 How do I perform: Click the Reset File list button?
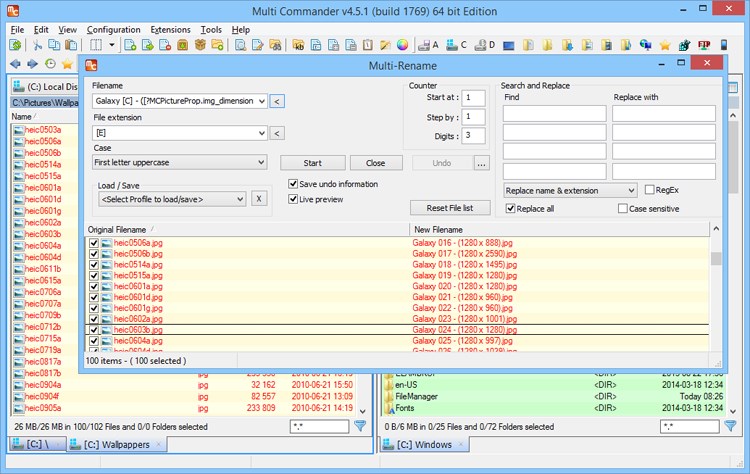[x=450, y=208]
